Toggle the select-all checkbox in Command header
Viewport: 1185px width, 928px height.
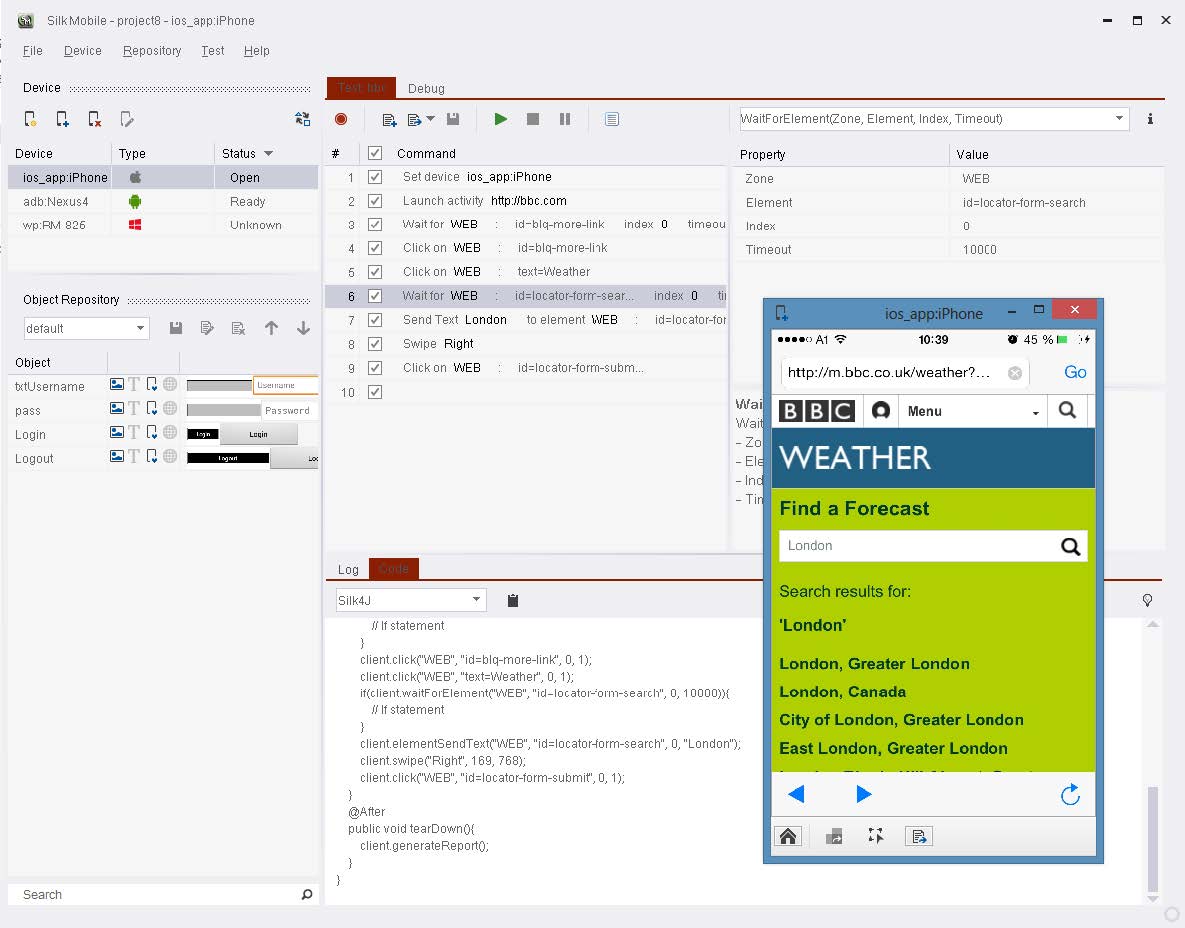tap(374, 153)
